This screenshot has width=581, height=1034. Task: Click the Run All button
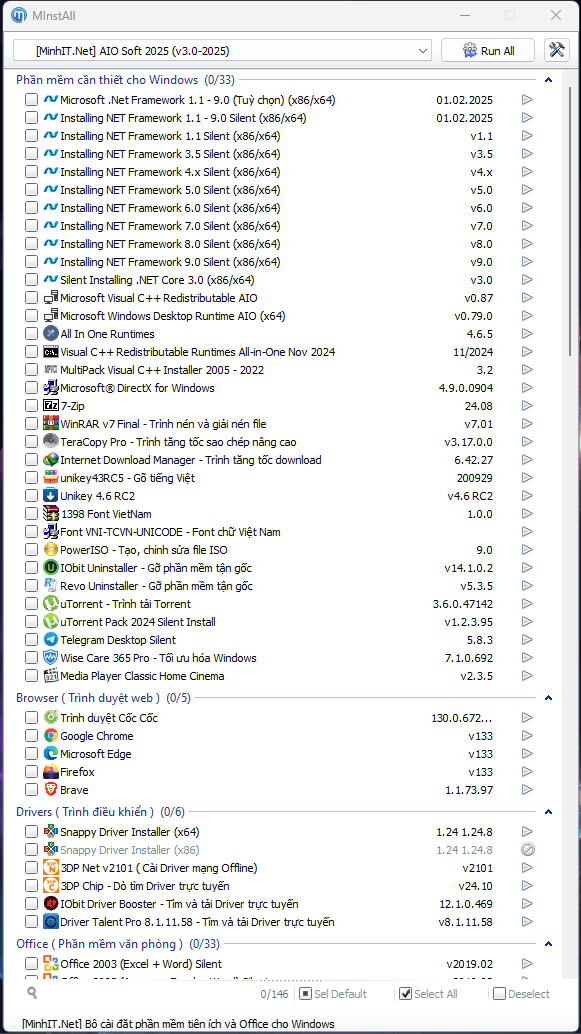489,51
